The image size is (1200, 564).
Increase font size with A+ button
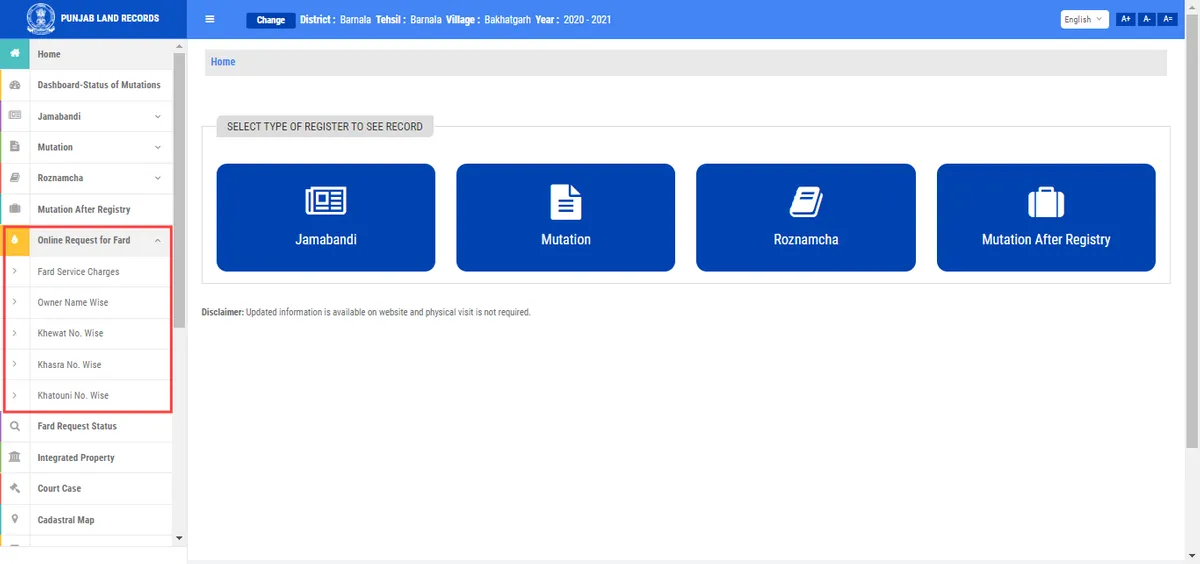pyautogui.click(x=1125, y=19)
